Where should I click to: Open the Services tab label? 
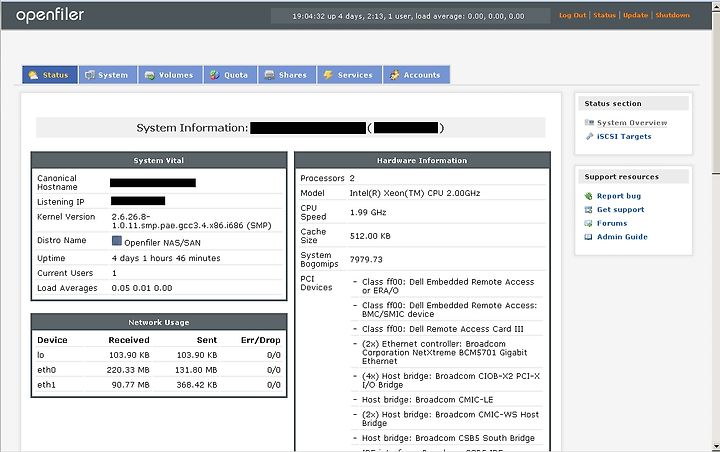pos(355,75)
